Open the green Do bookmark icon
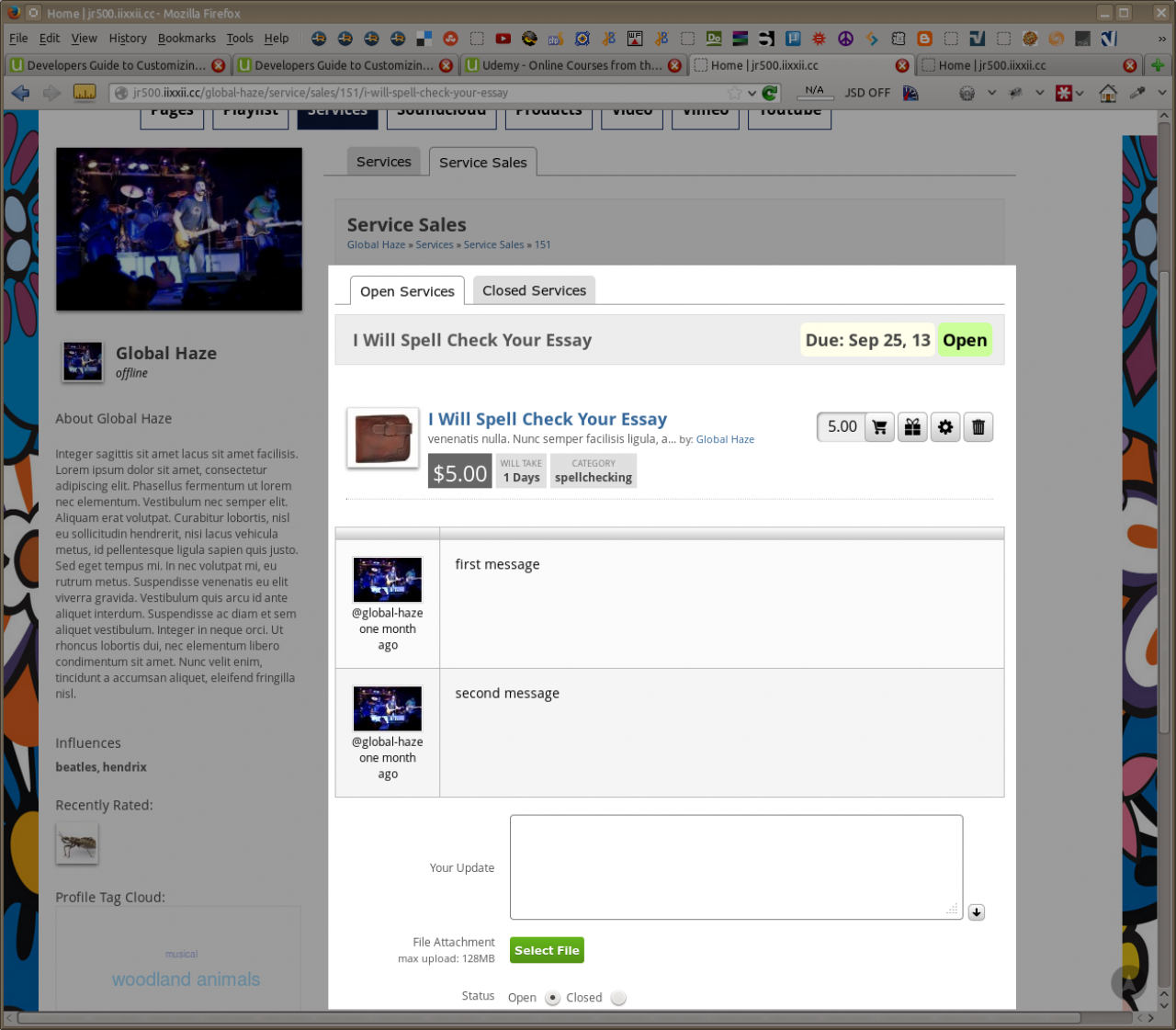 click(x=714, y=39)
